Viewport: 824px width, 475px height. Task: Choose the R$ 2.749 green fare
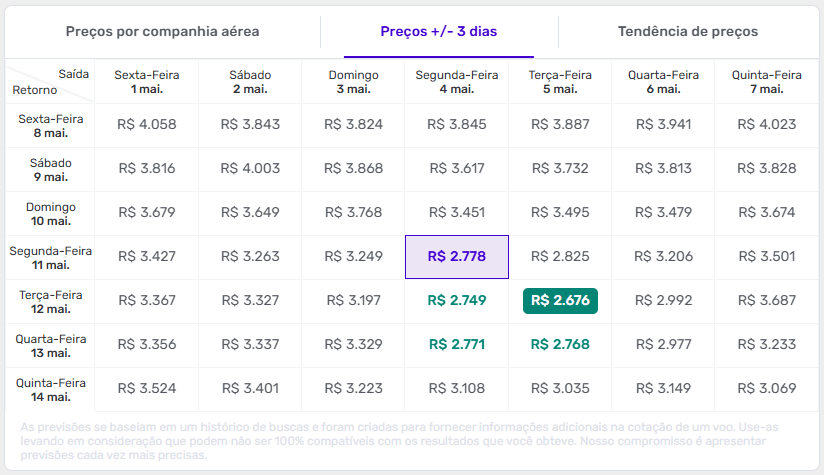point(457,300)
